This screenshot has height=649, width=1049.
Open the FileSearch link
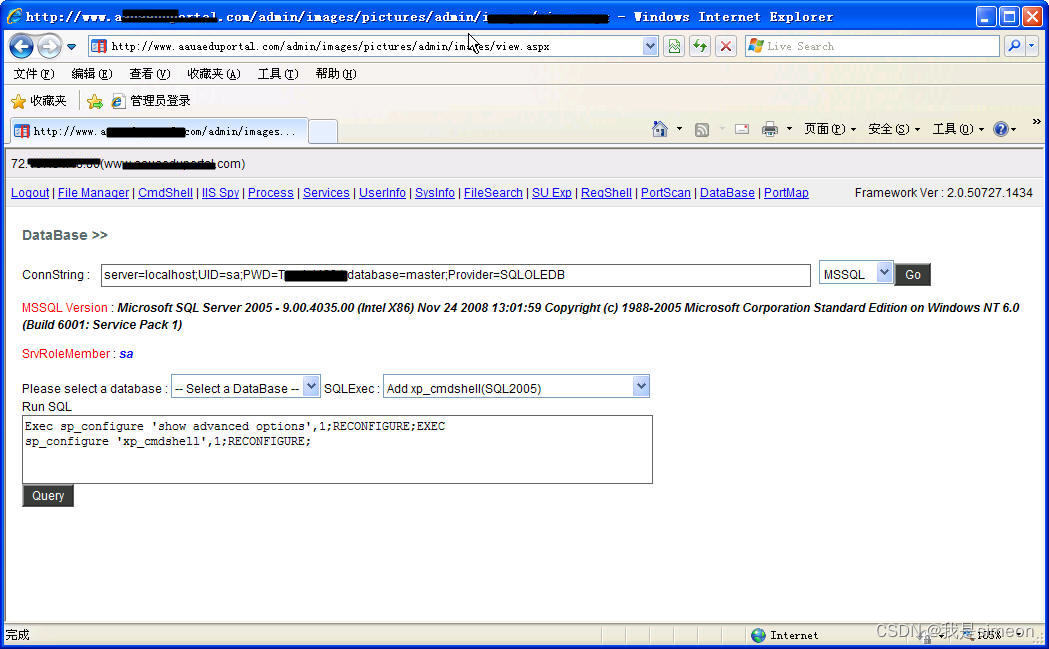(493, 193)
